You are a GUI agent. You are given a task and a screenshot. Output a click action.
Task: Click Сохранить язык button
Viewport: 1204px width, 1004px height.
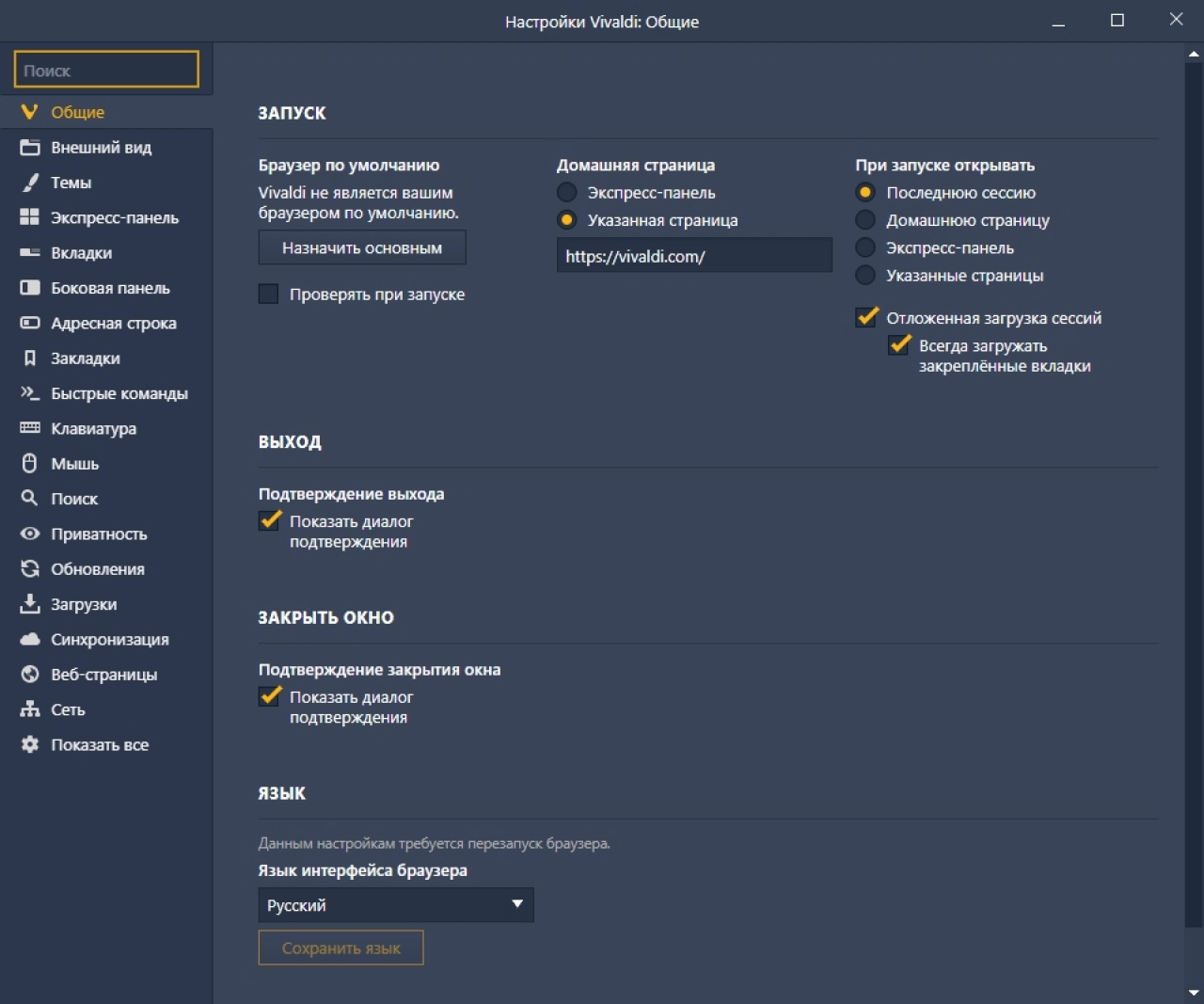click(x=341, y=948)
